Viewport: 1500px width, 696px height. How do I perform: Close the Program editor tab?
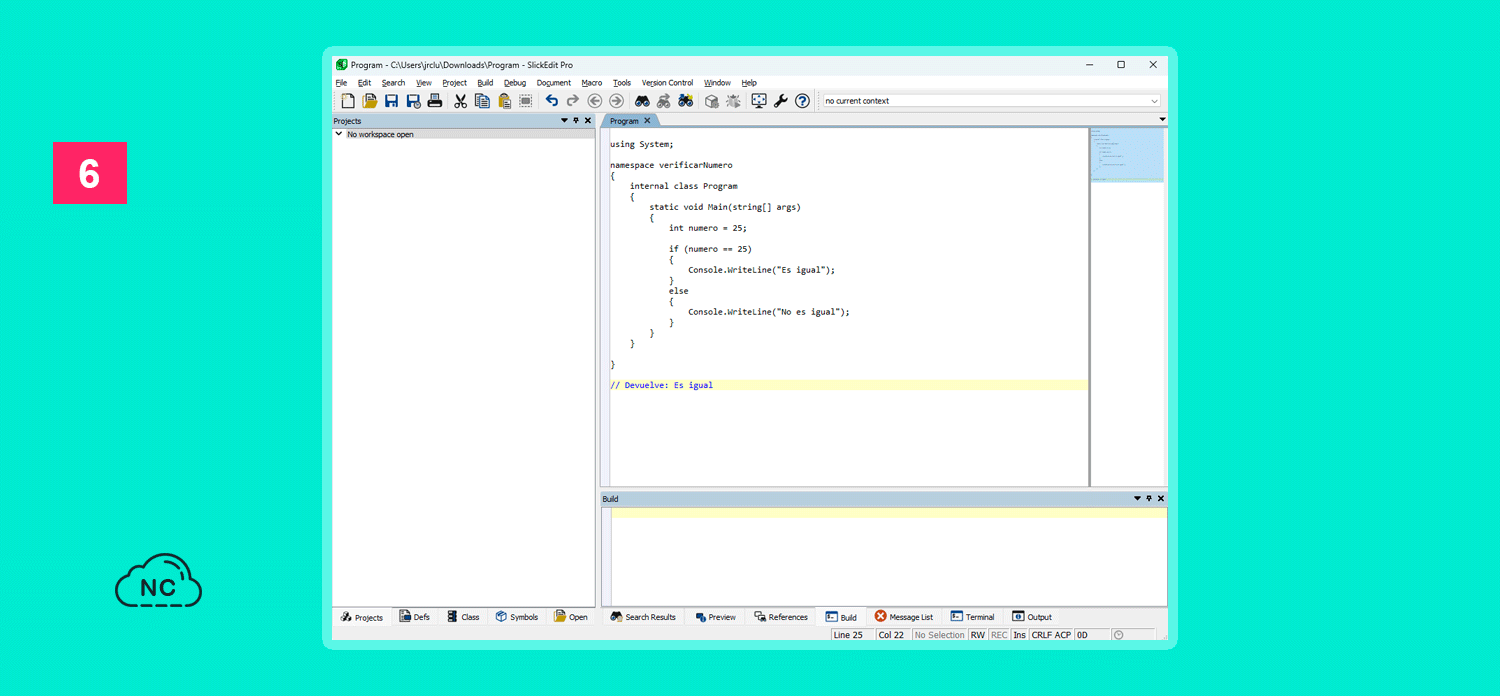(647, 121)
